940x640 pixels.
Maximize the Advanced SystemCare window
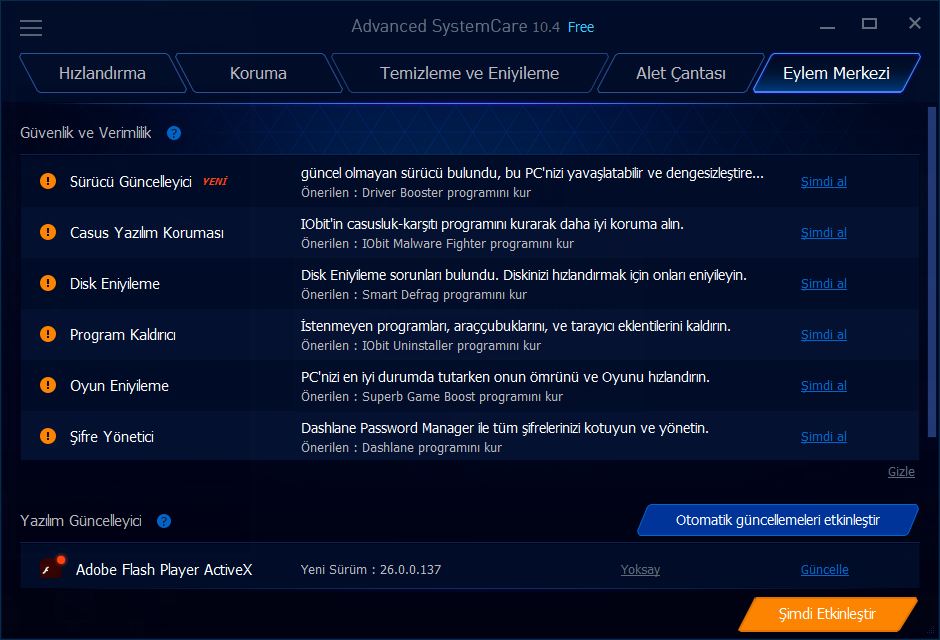(869, 24)
